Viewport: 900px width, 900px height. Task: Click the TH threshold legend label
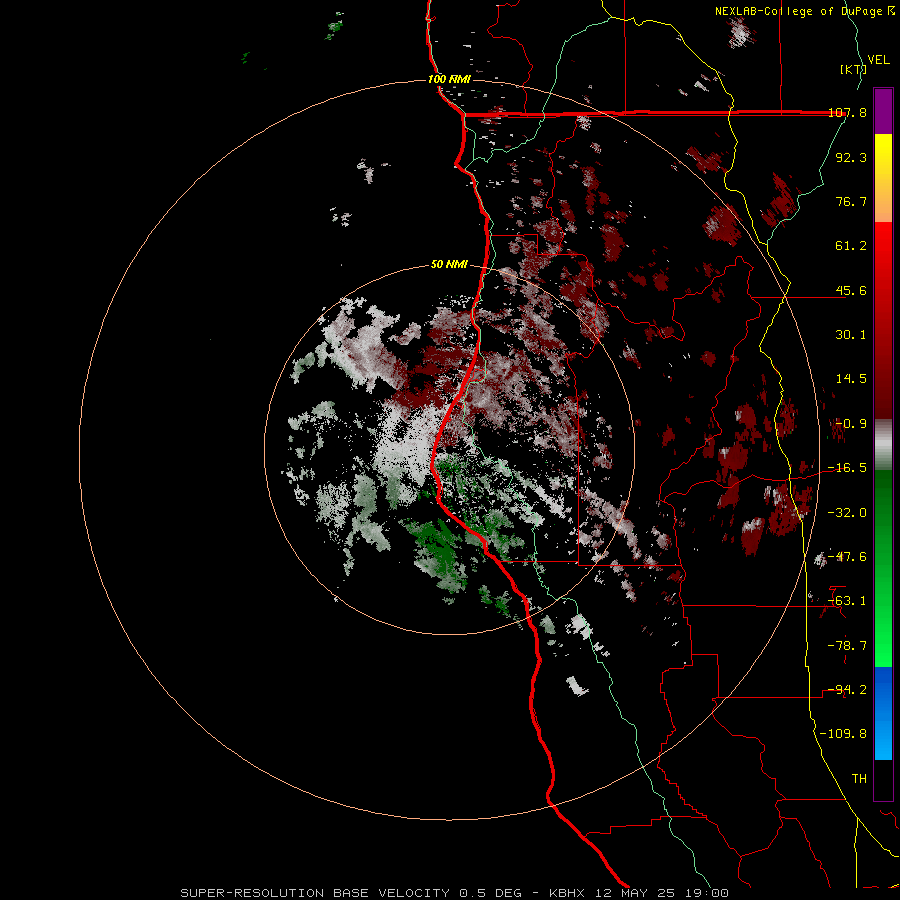click(x=859, y=779)
